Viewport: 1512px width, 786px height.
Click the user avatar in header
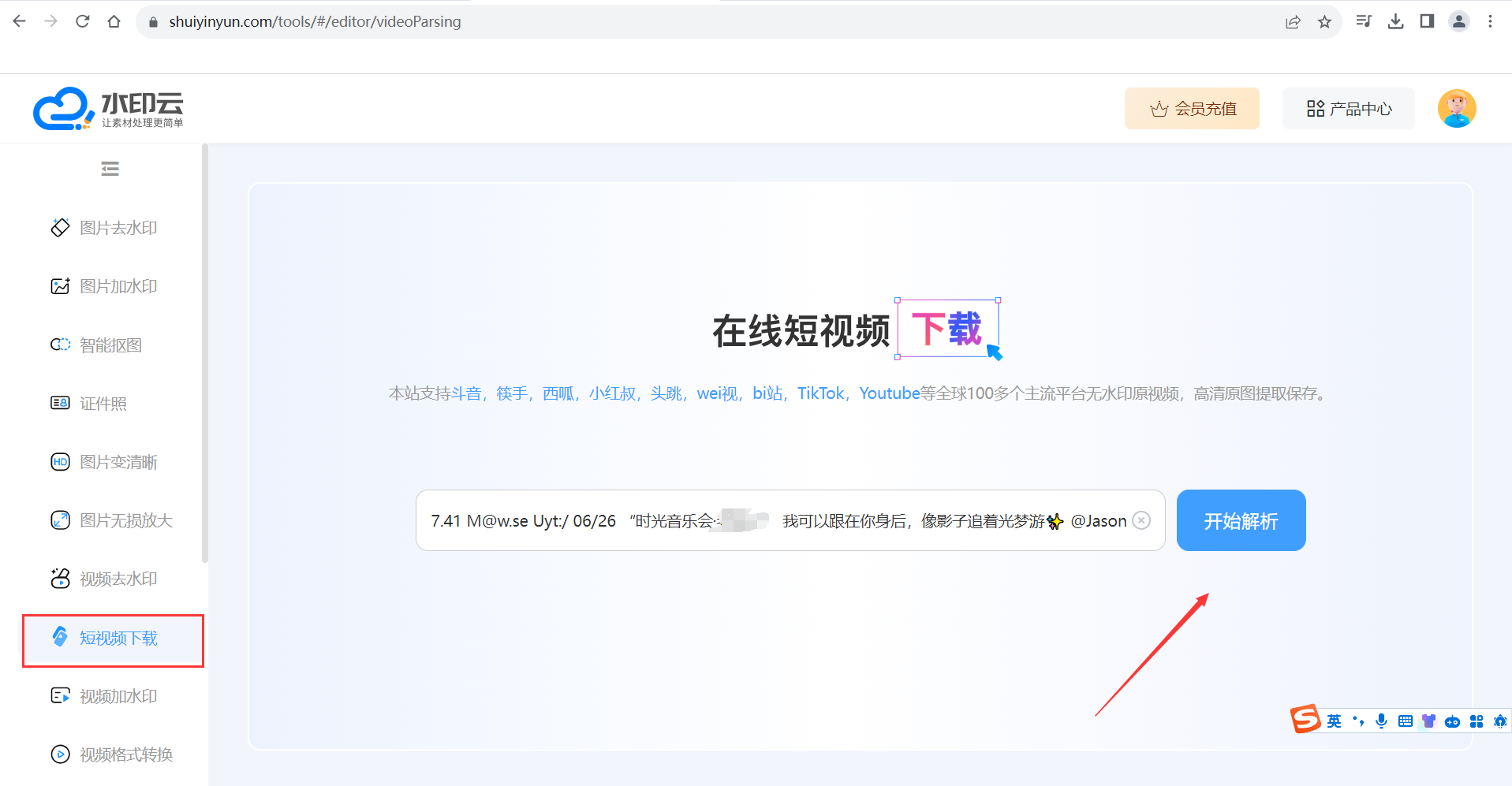pyautogui.click(x=1457, y=109)
